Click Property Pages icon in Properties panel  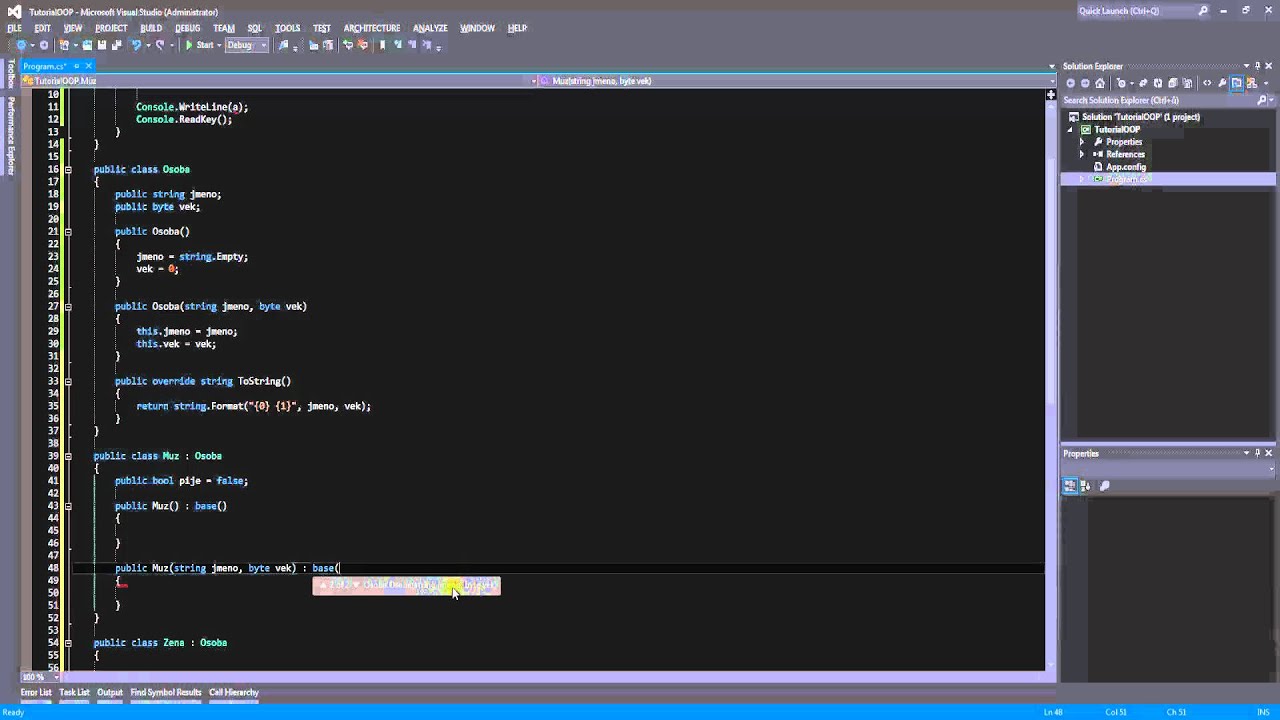1104,486
